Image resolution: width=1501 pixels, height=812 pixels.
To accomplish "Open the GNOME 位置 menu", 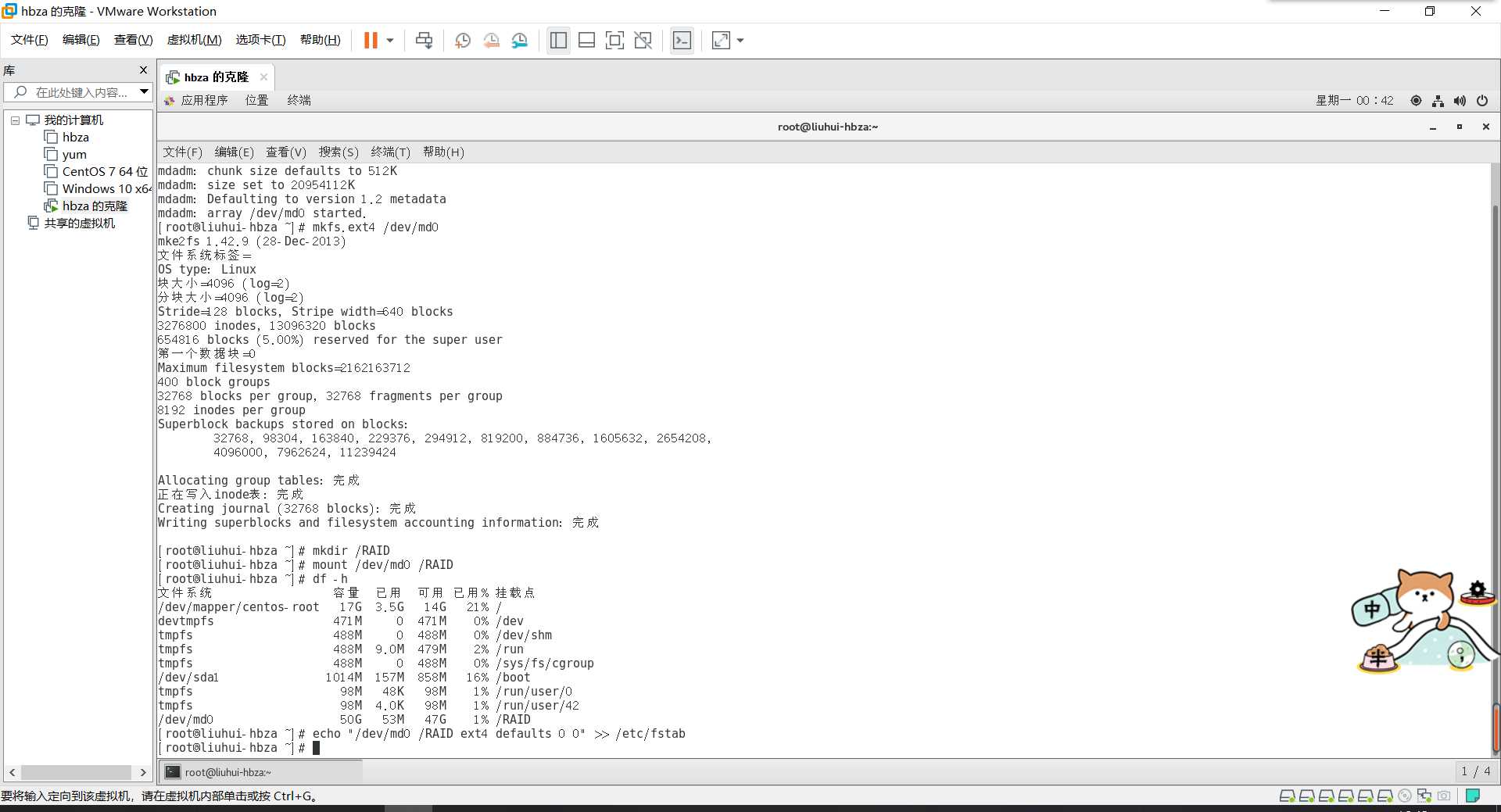I will (x=256, y=100).
